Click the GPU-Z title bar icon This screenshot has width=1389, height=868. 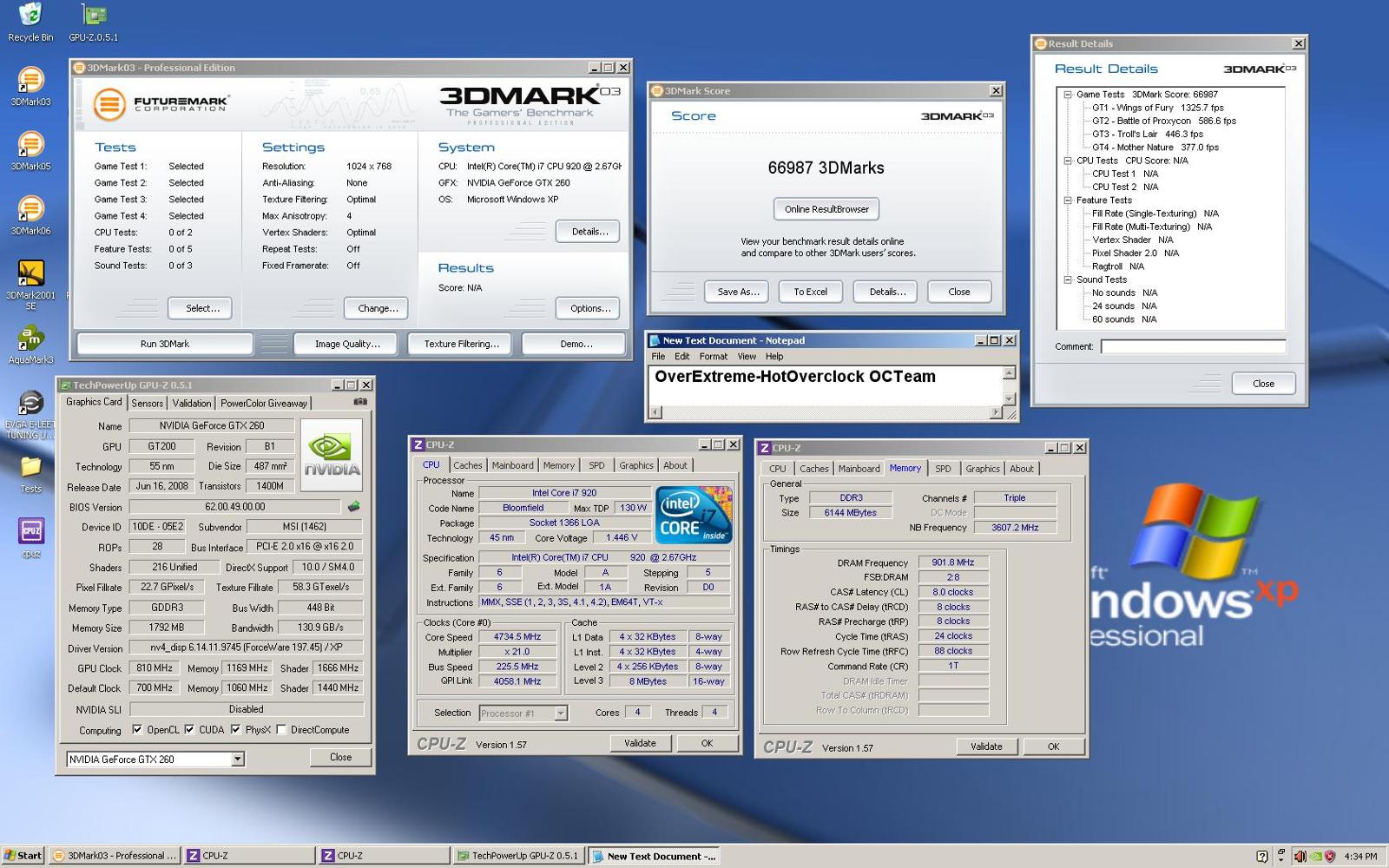(x=65, y=385)
